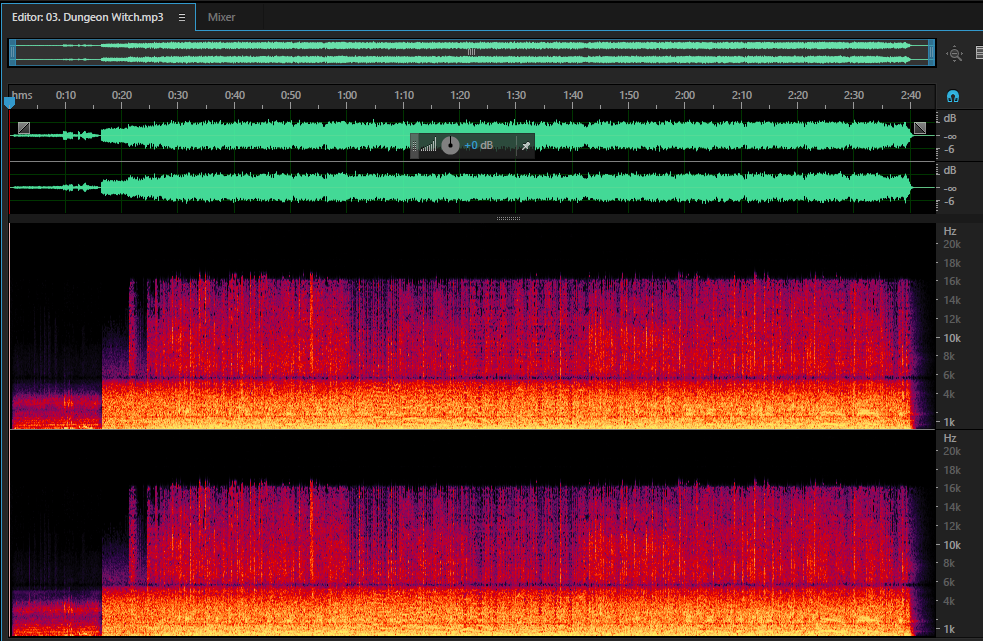Click the dB label of the upper channel scale

950,119
